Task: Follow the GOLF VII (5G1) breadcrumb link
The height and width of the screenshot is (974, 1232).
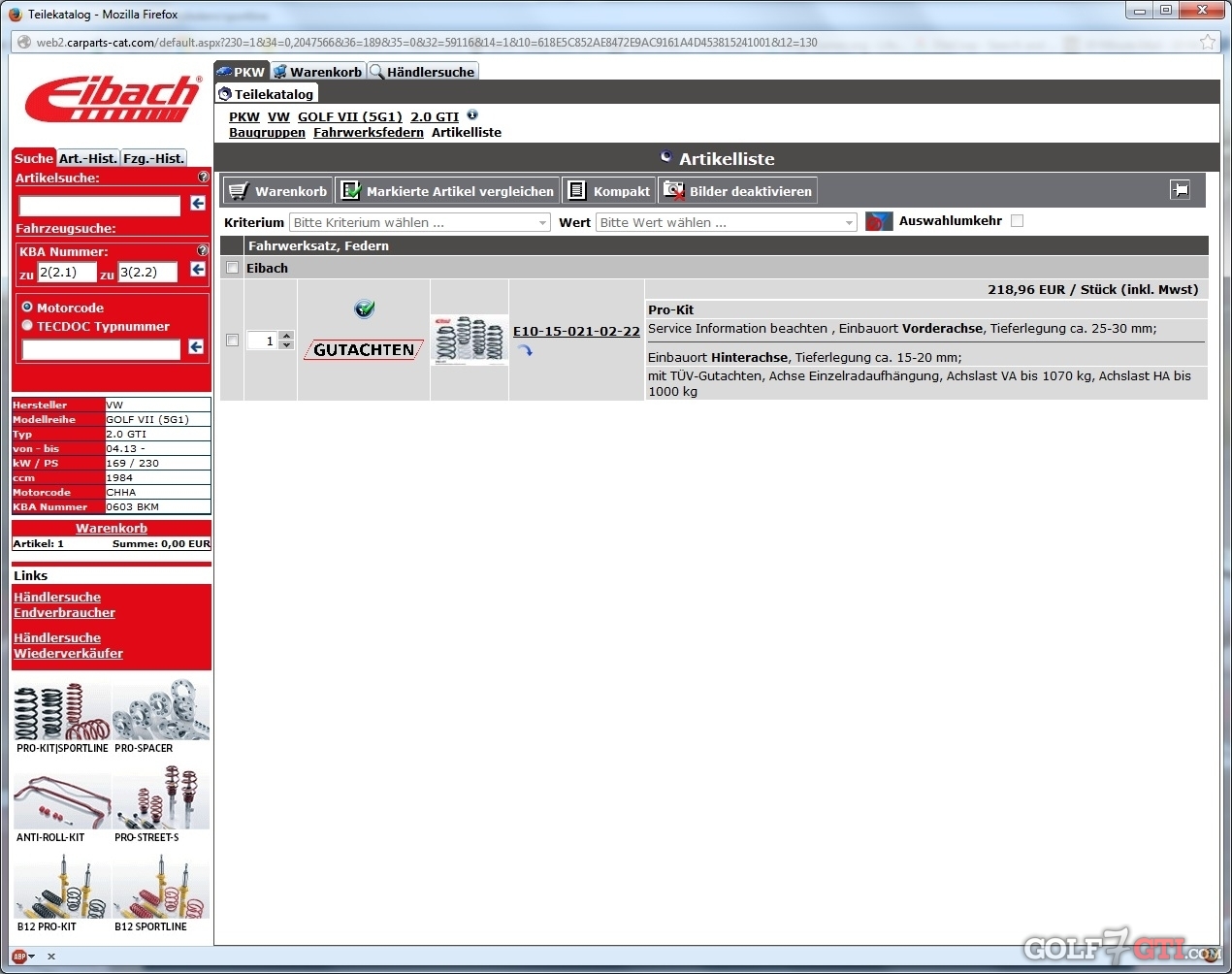Action: tap(349, 116)
